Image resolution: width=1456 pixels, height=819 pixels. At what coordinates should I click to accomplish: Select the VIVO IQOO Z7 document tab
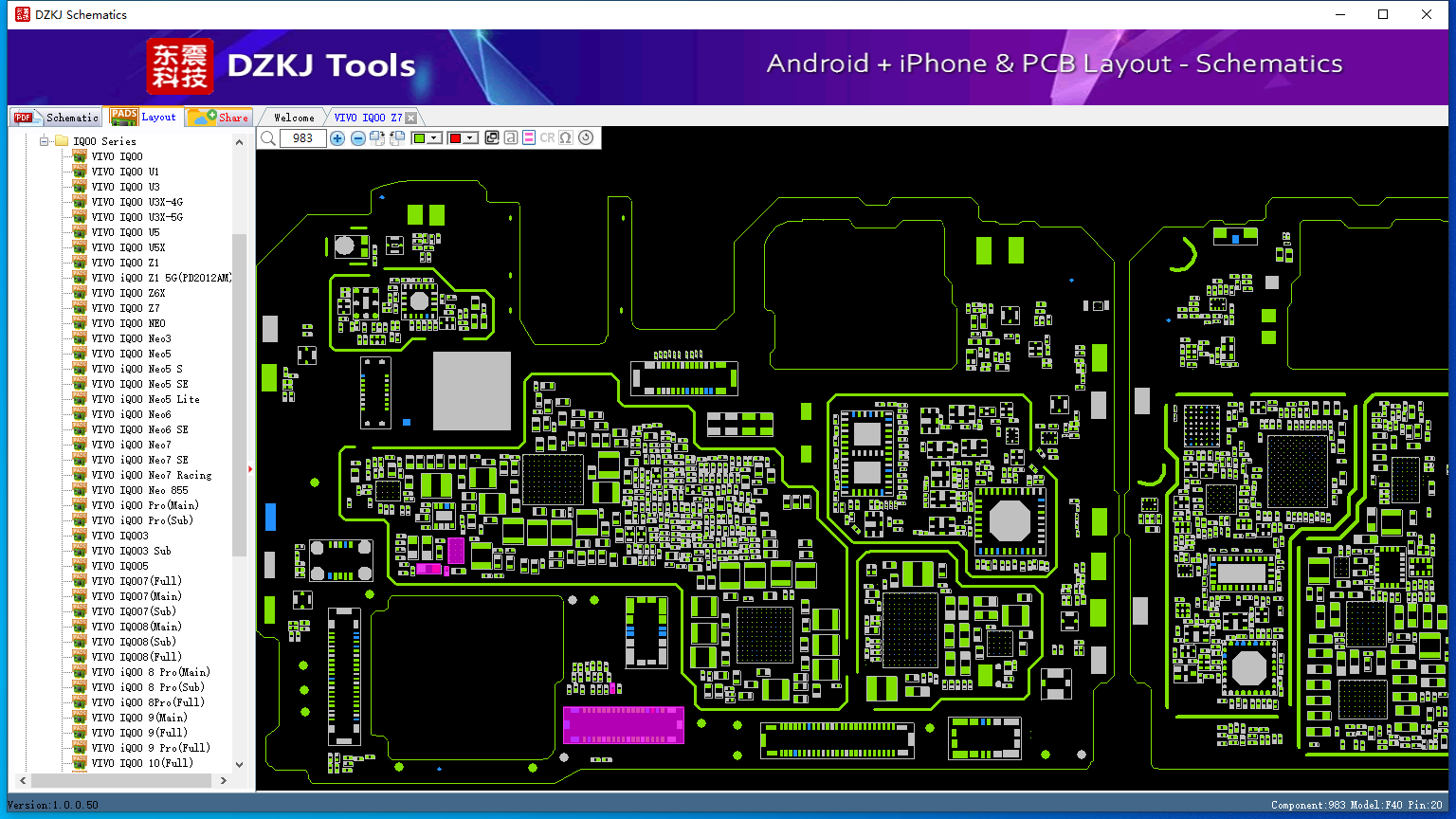tap(368, 118)
